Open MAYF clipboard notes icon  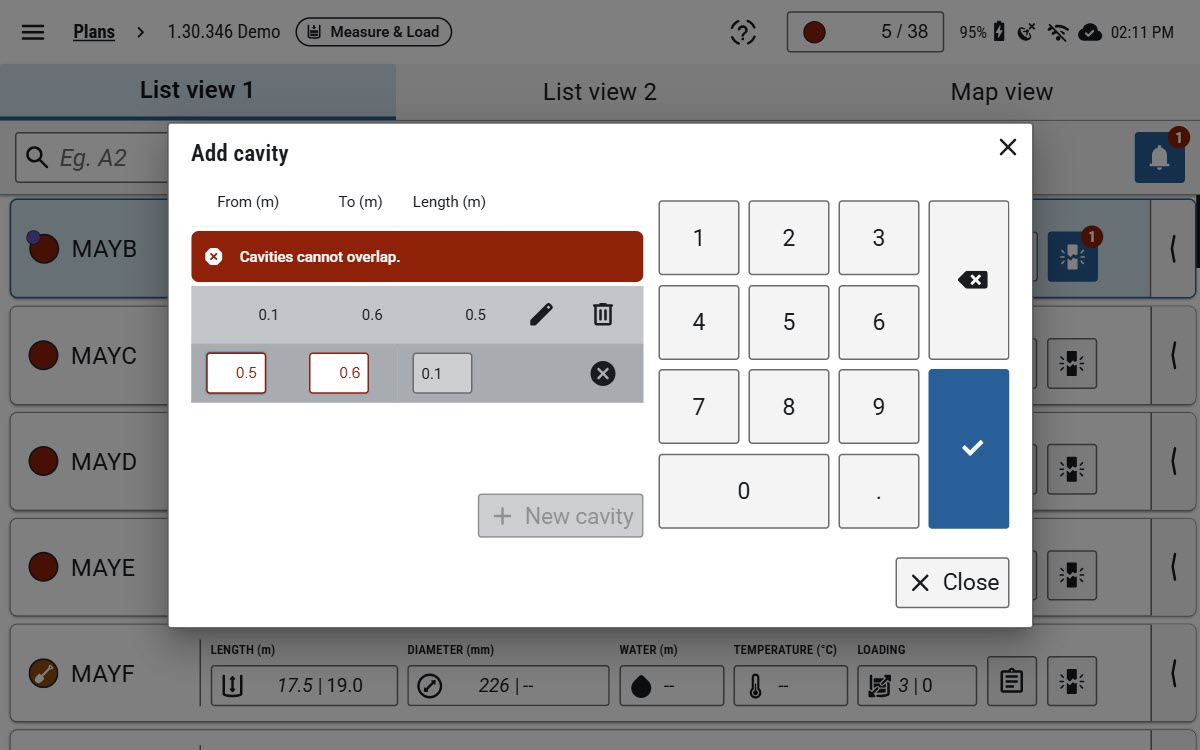[1012, 681]
